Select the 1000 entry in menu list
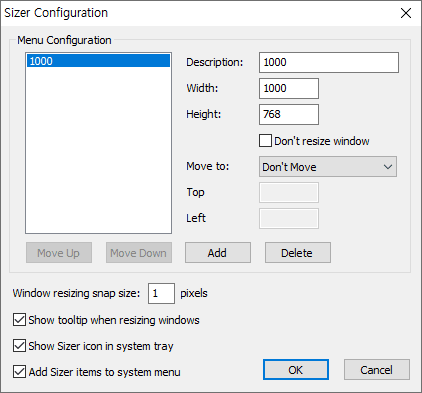Image resolution: width=422 pixels, height=393 pixels. [x=98, y=61]
